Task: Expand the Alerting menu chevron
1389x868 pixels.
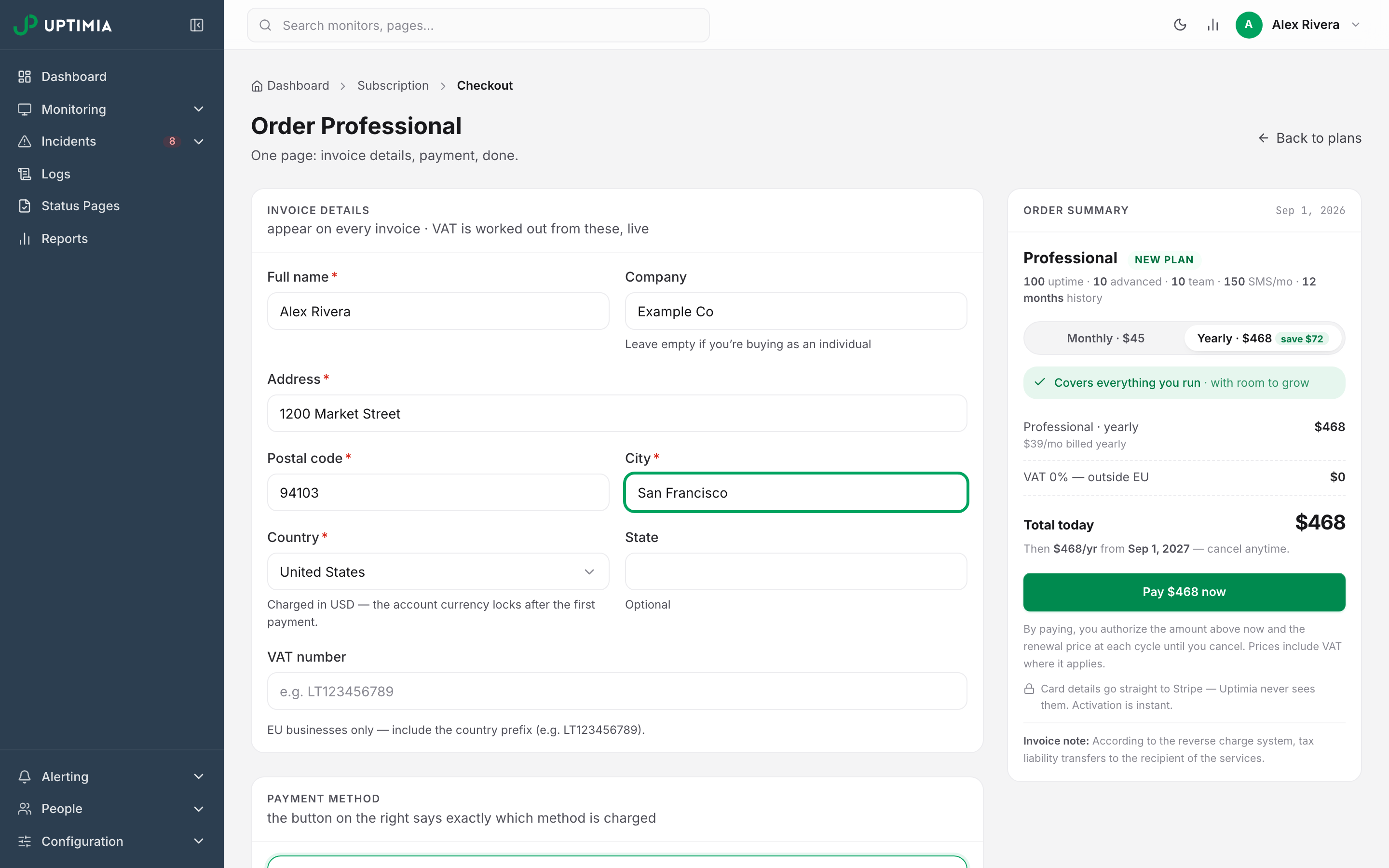Action: [199, 776]
